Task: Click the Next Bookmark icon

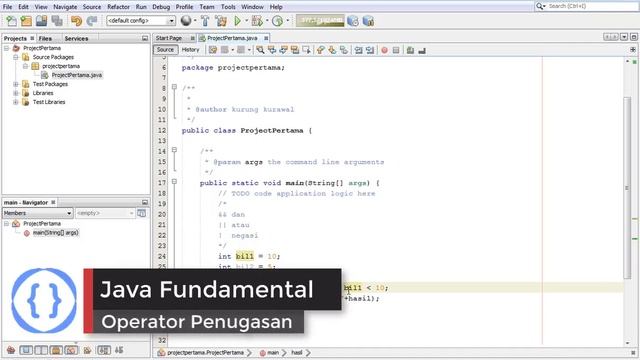Action: 332,50
